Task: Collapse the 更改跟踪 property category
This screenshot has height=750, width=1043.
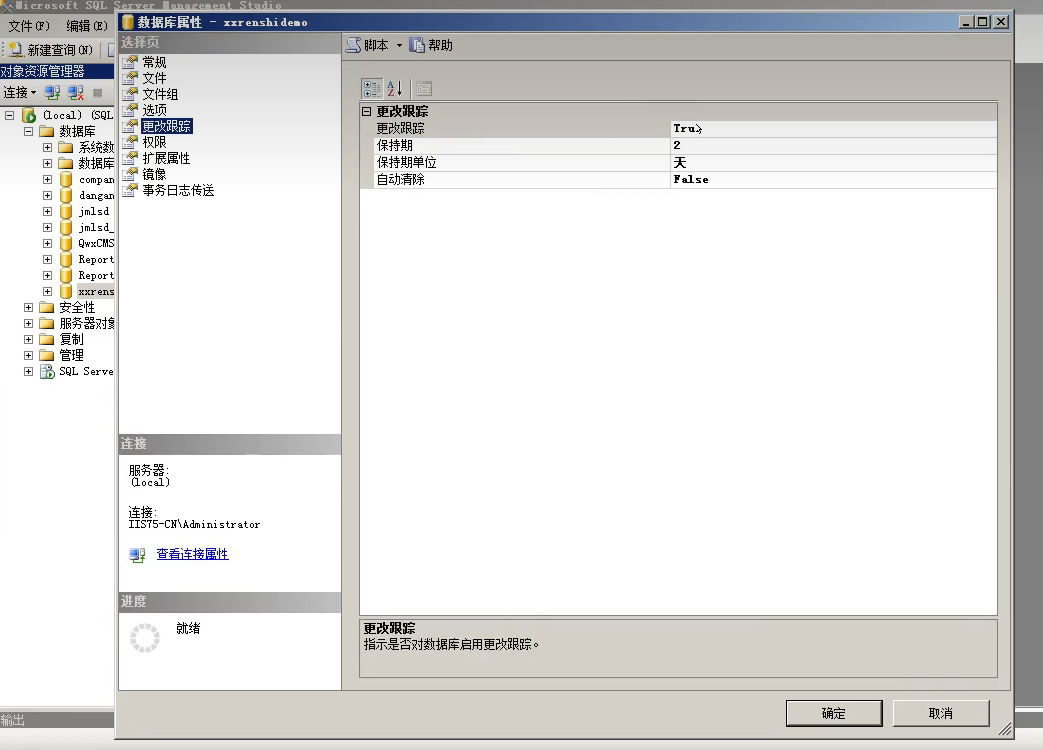Action: click(367, 112)
